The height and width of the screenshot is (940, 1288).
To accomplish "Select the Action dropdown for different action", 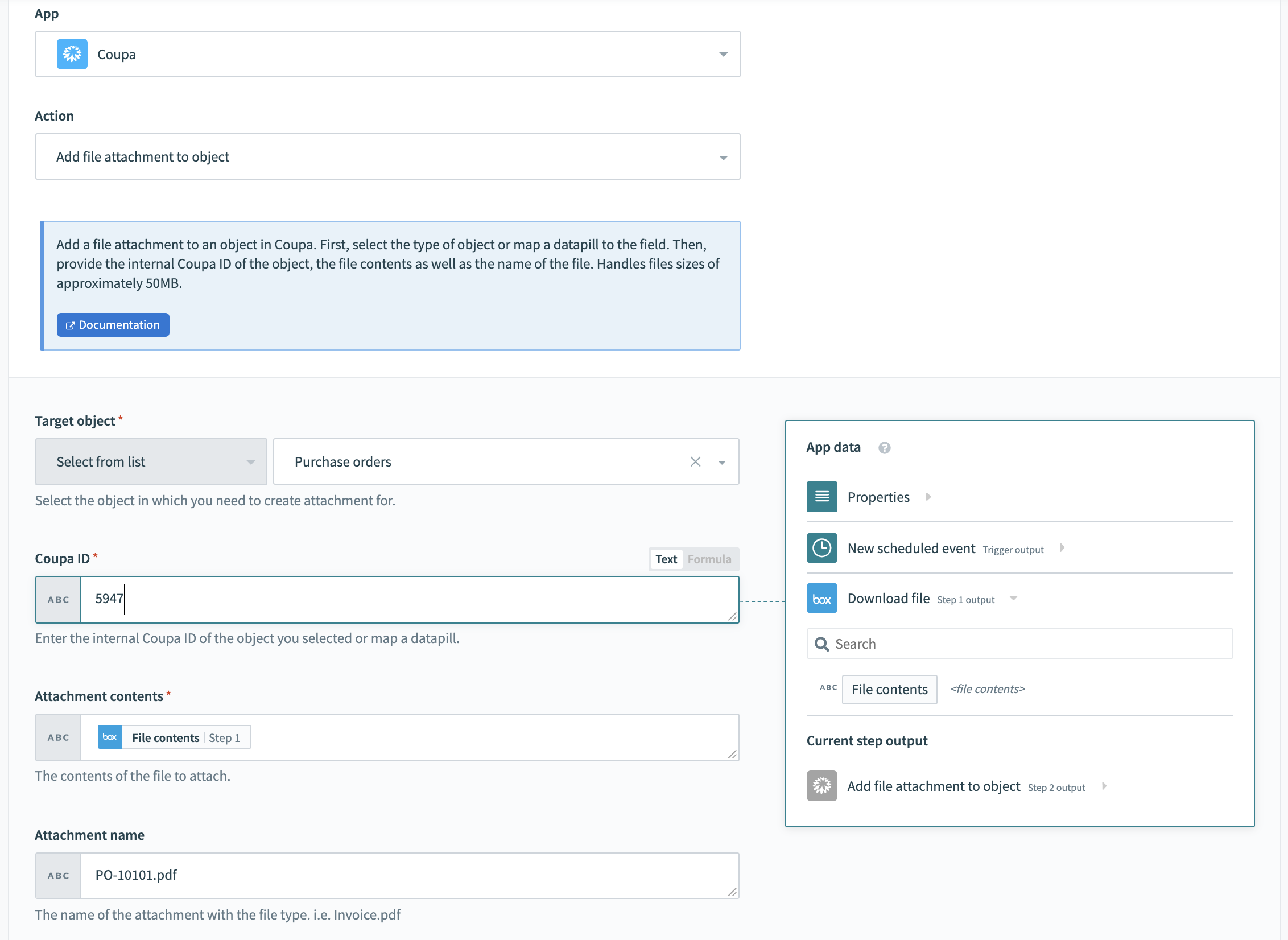I will [389, 156].
